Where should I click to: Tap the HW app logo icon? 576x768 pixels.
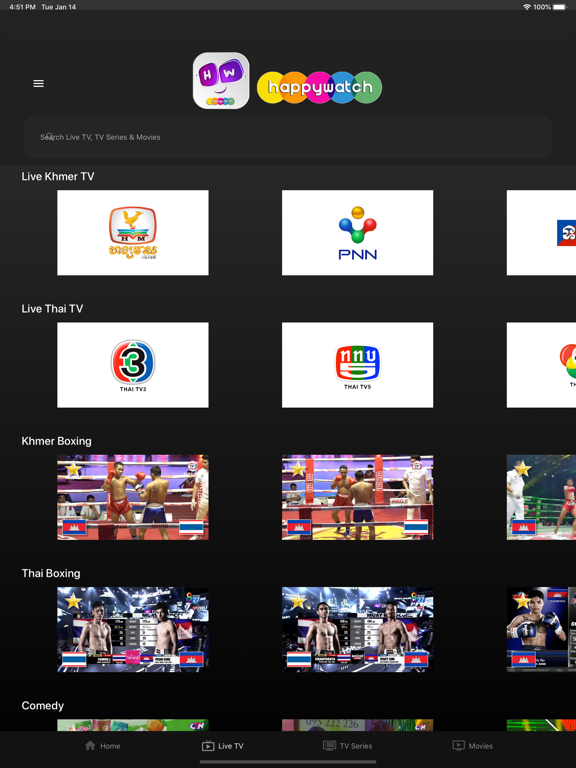pyautogui.click(x=221, y=81)
